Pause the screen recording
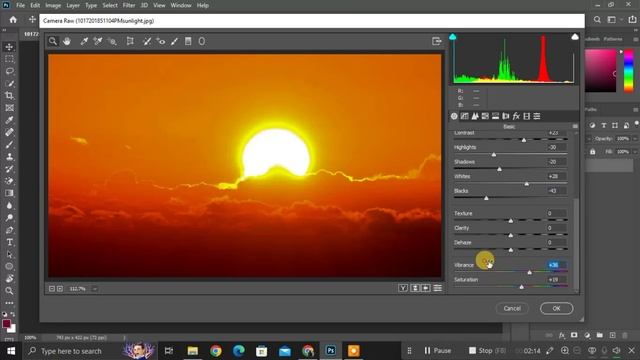The height and width of the screenshot is (360, 640). 438,351
